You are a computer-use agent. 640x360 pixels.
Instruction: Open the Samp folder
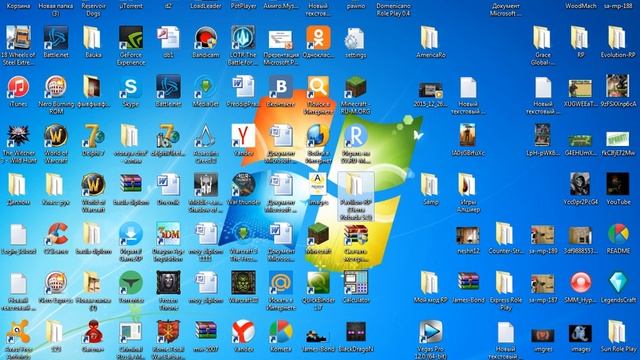(430, 186)
